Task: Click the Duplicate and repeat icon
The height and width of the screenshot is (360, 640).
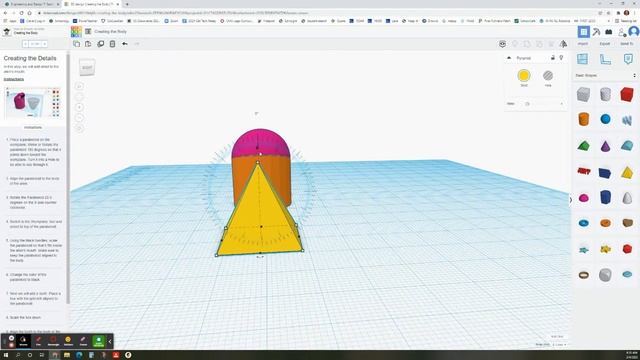Action: click(x=100, y=44)
